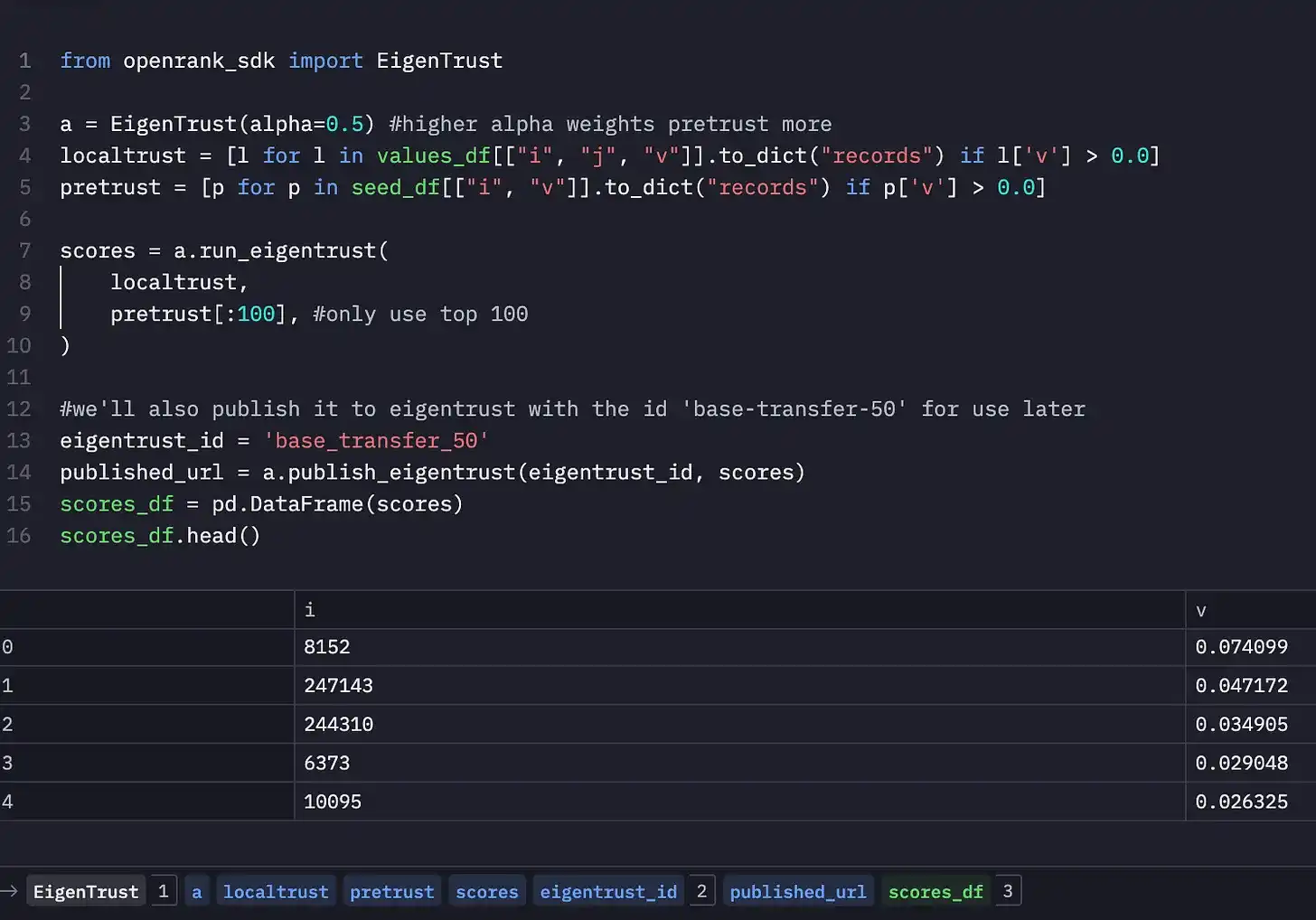
Task: Click the 'v' column header
Action: pos(1201,610)
